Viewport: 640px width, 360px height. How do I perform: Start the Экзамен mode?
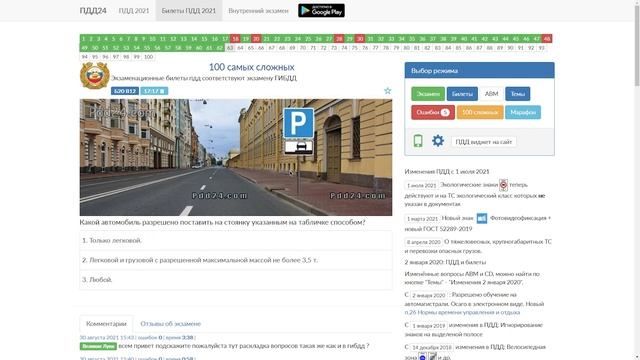click(x=428, y=94)
